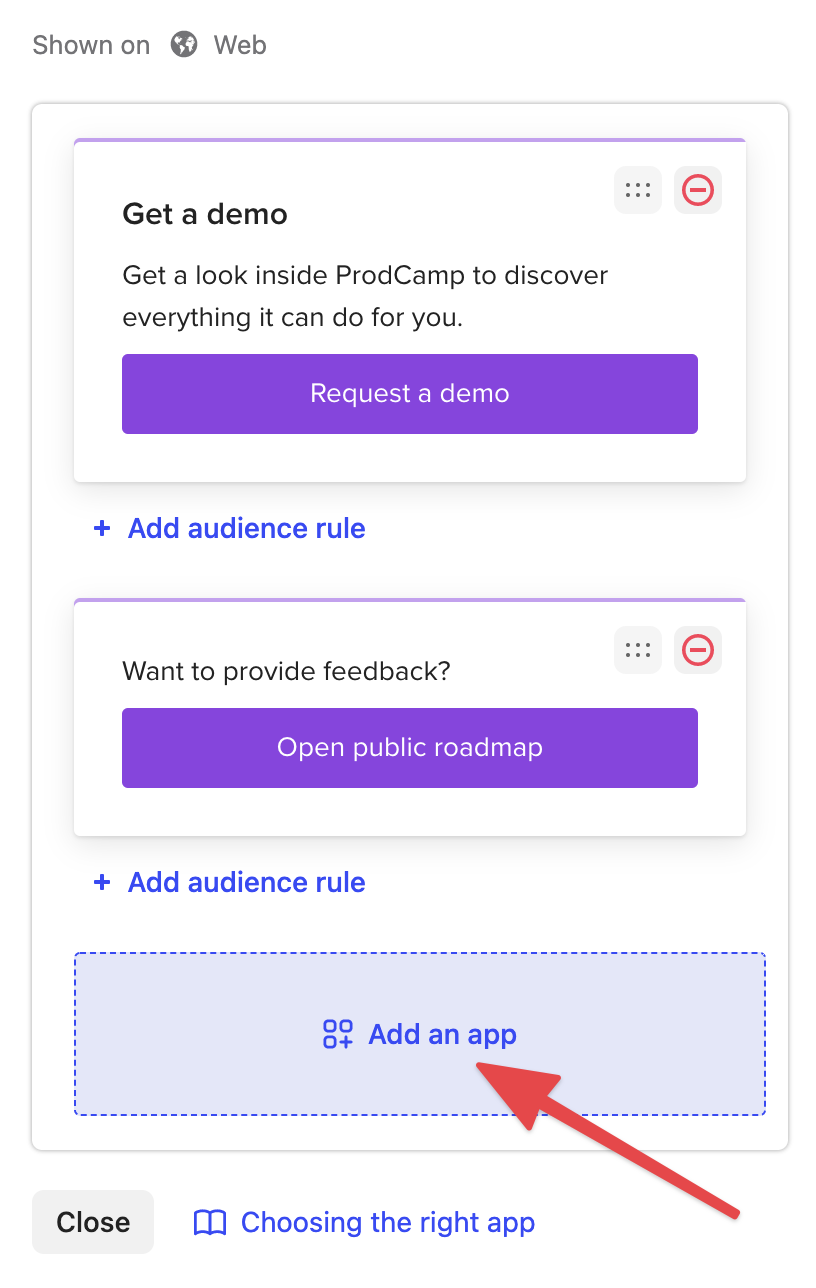Select the Get a demo heading
Image resolution: width=816 pixels, height=1288 pixels.
coord(205,214)
